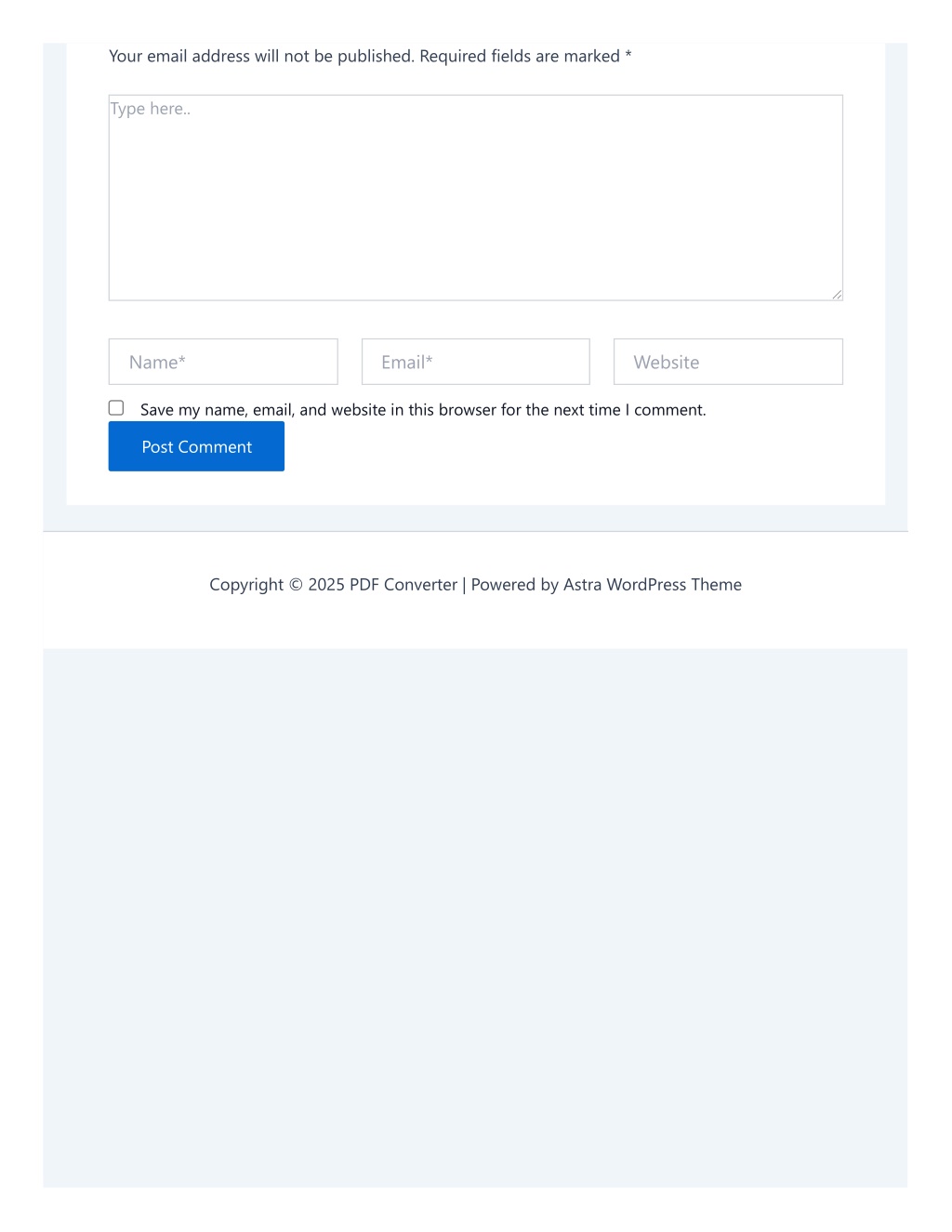Click the vertical bar separator in footer text
This screenshot has height=1232, width=952.
(x=464, y=585)
